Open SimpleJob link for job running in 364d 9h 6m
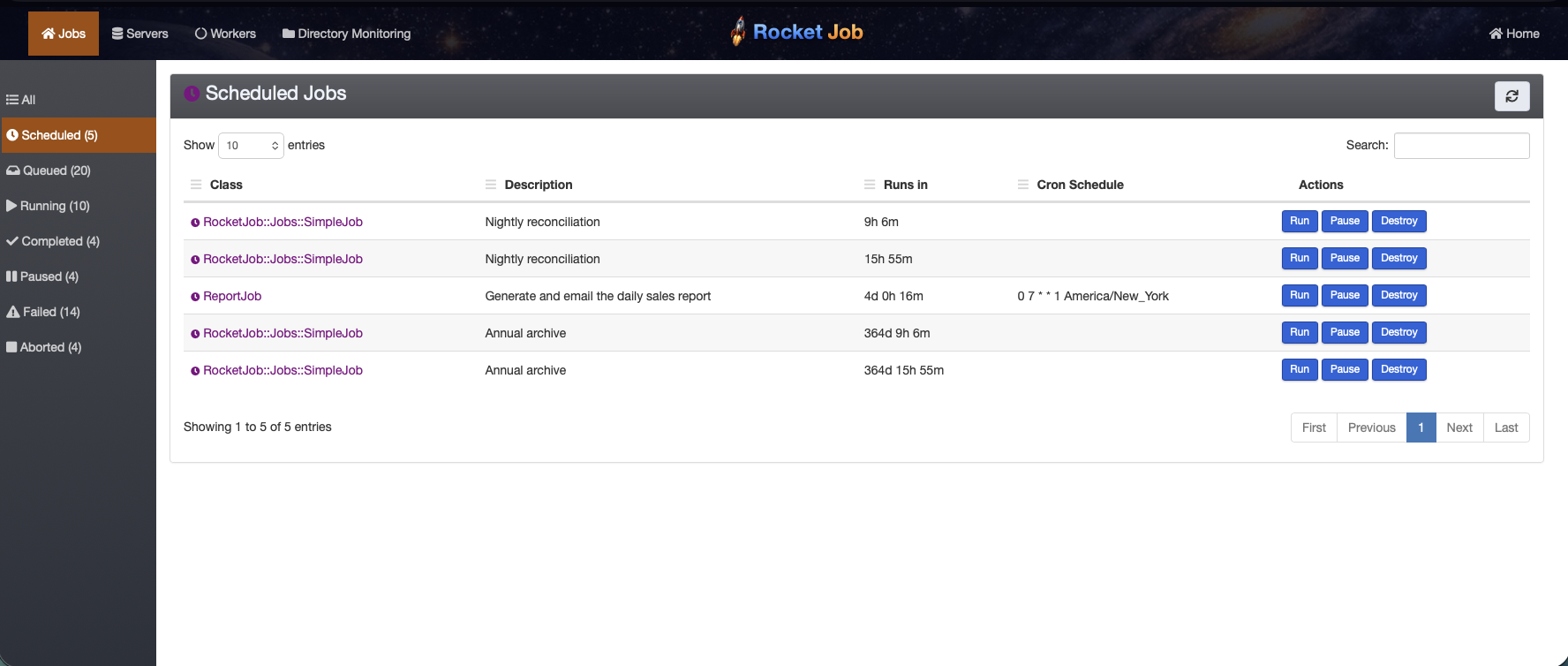 tap(283, 333)
